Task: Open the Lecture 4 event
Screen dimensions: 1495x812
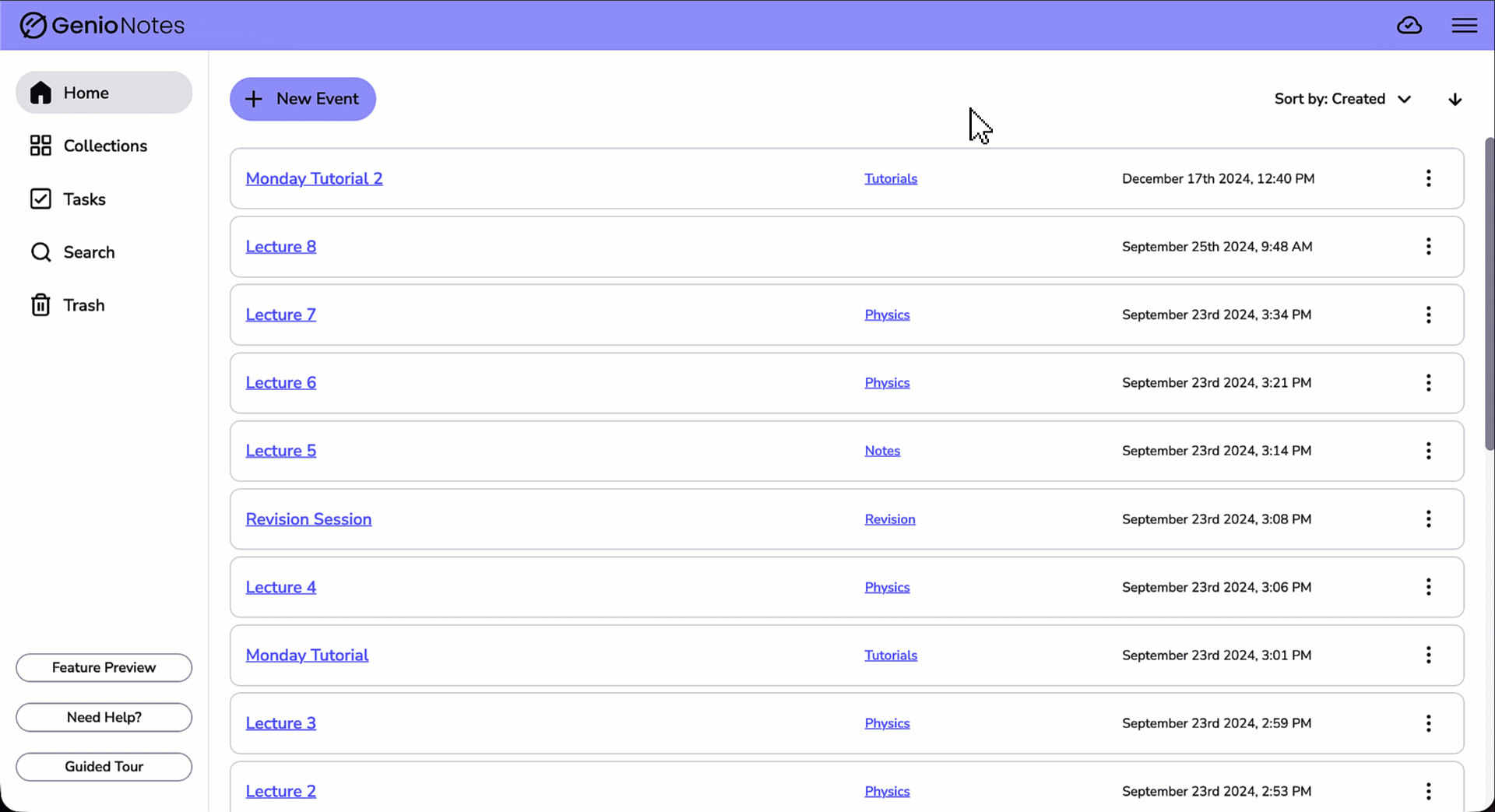Action: (x=281, y=587)
